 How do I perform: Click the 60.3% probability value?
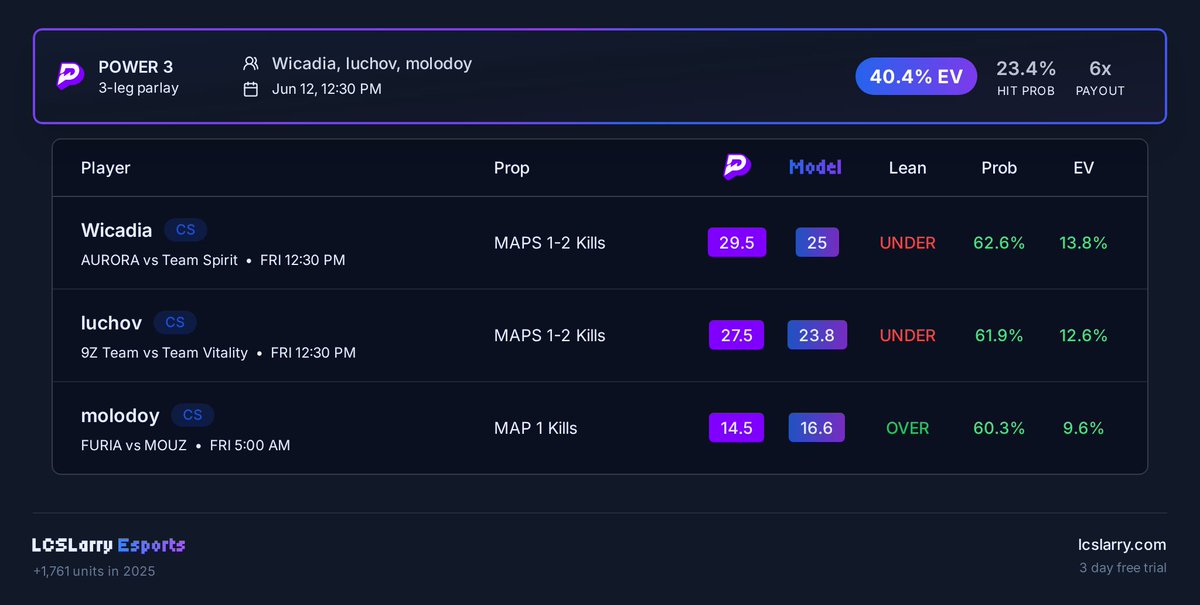[999, 428]
